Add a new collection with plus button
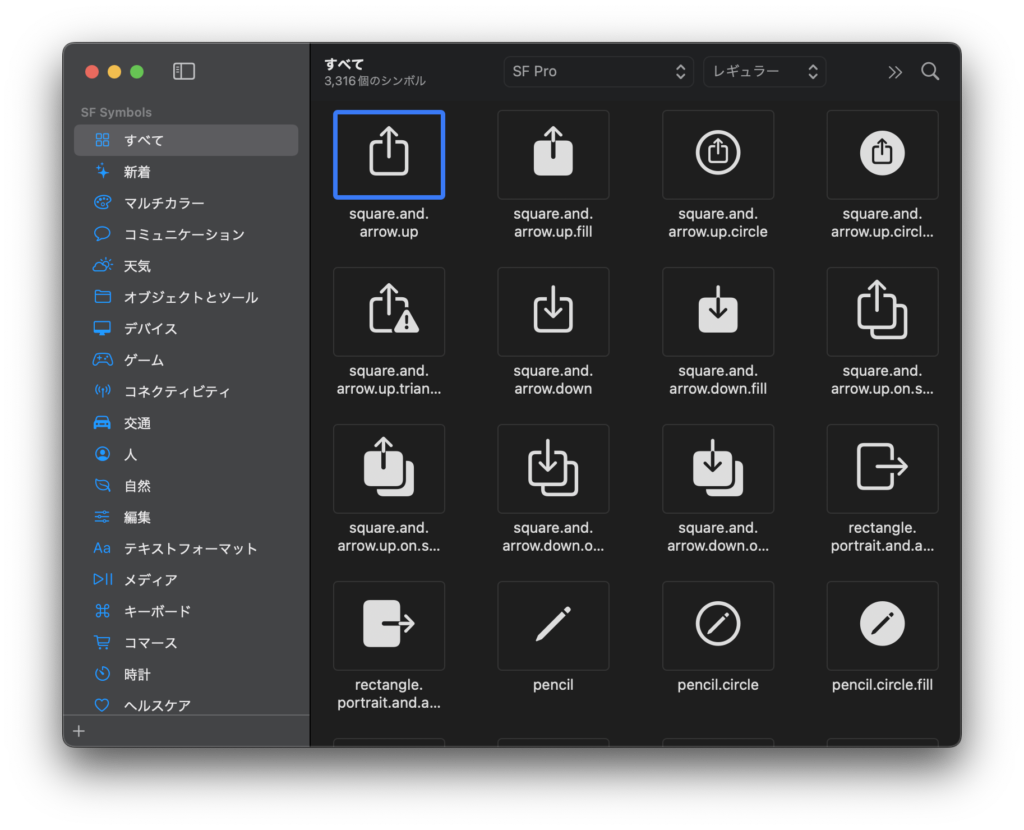The image size is (1024, 830). (79, 731)
